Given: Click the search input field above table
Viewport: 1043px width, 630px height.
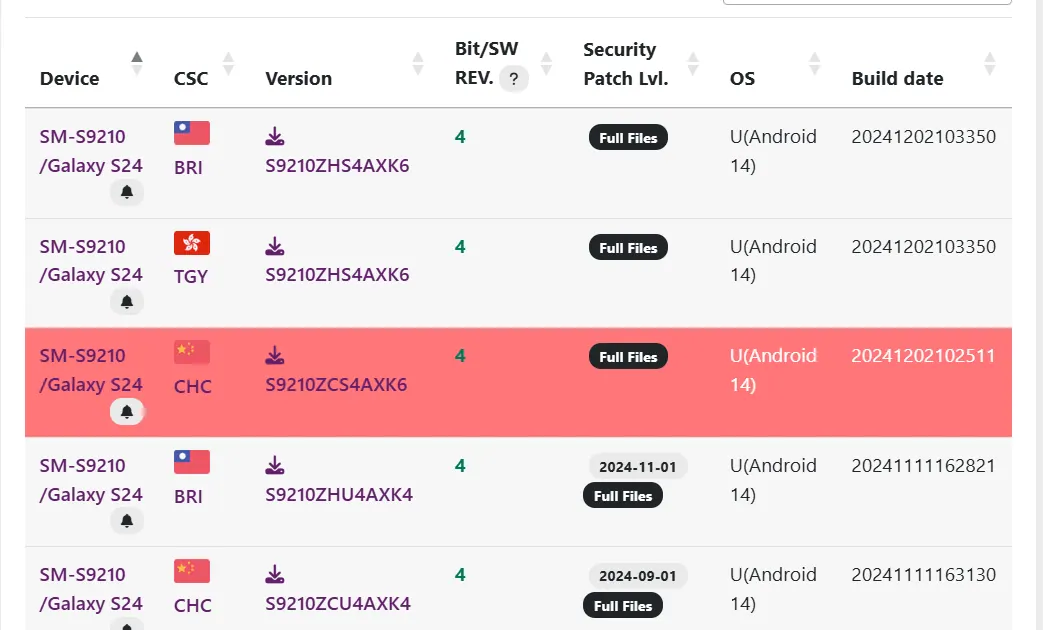Looking at the screenshot, I should [867, 2].
